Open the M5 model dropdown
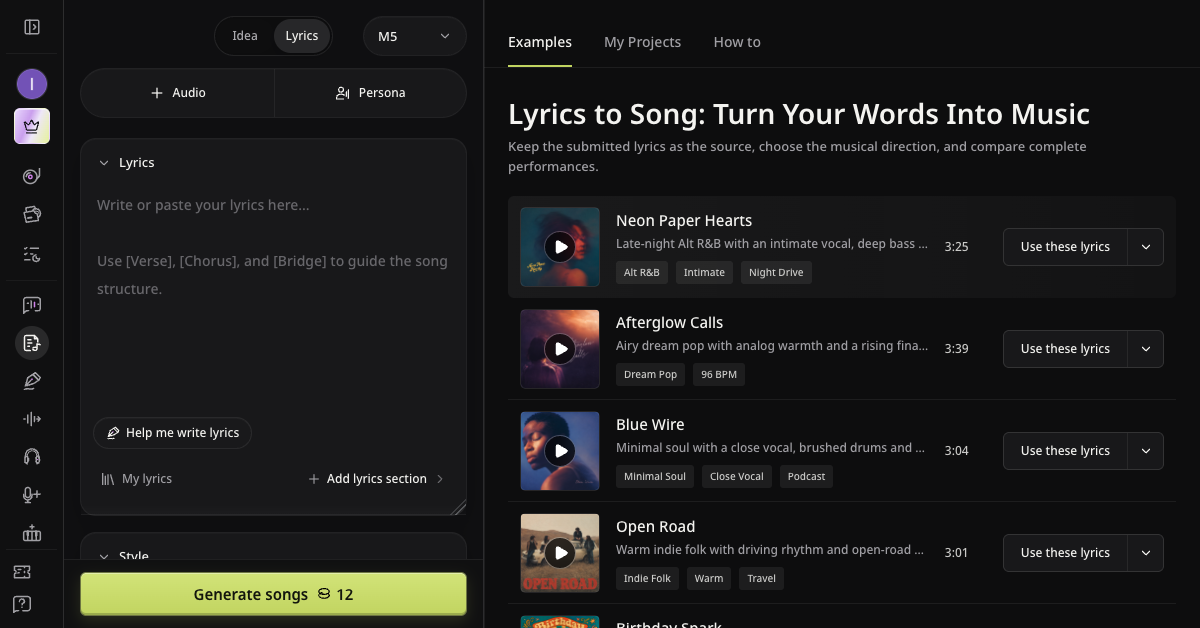 tap(415, 36)
